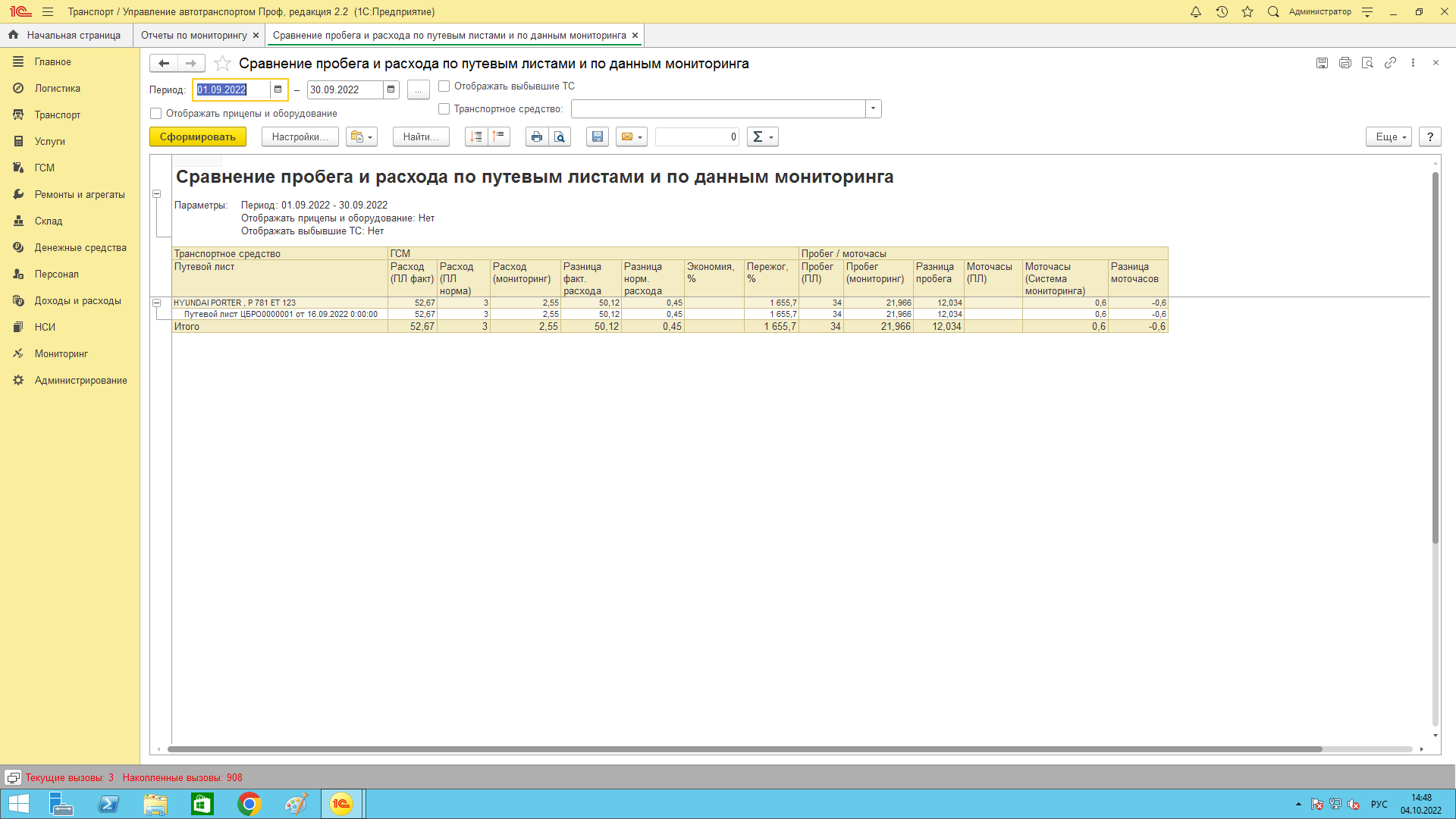Enable 'Отображать выбывшие ТС' checkbox
The width and height of the screenshot is (1456, 819).
(x=444, y=86)
